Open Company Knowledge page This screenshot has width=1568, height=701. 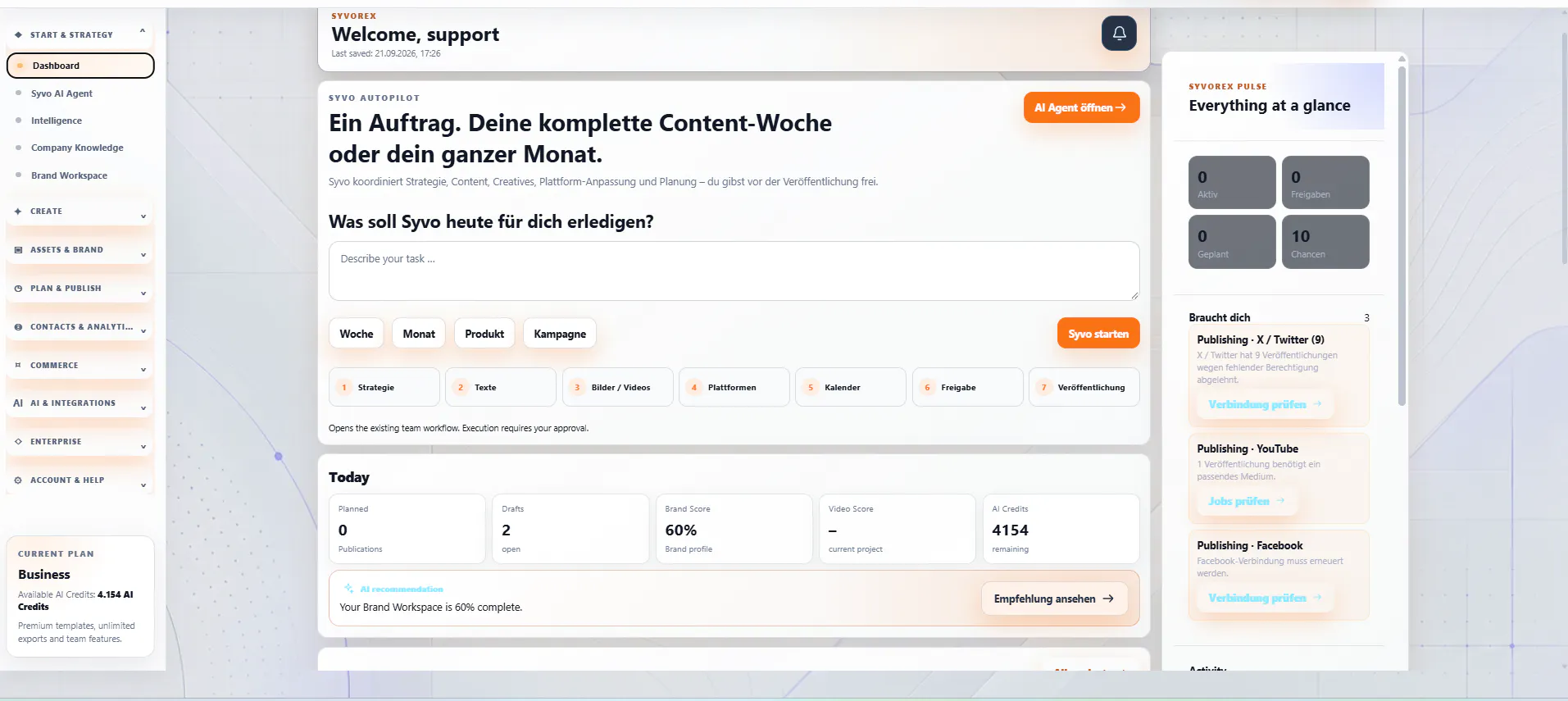[77, 148]
